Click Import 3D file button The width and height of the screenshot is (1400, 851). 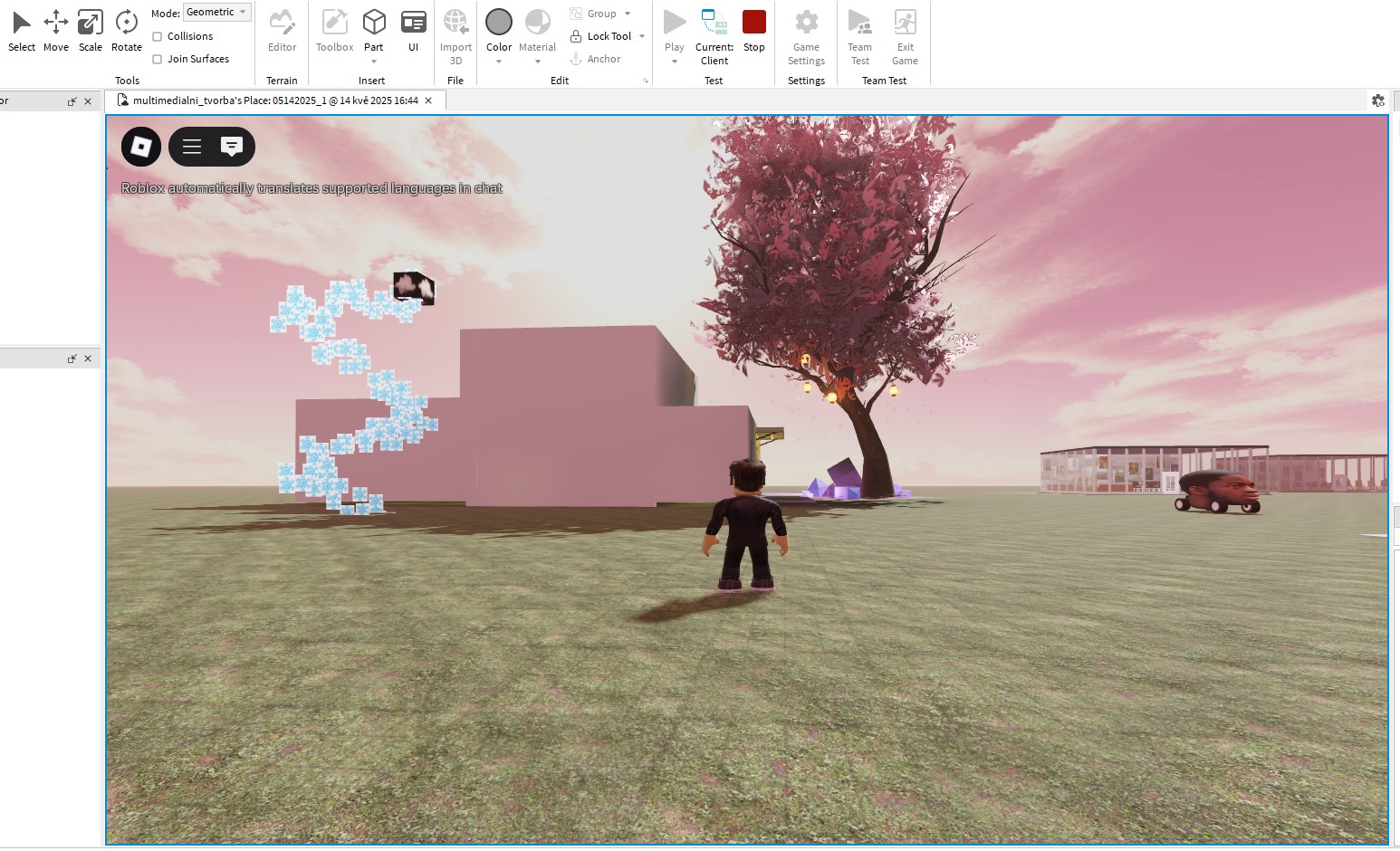point(455,36)
